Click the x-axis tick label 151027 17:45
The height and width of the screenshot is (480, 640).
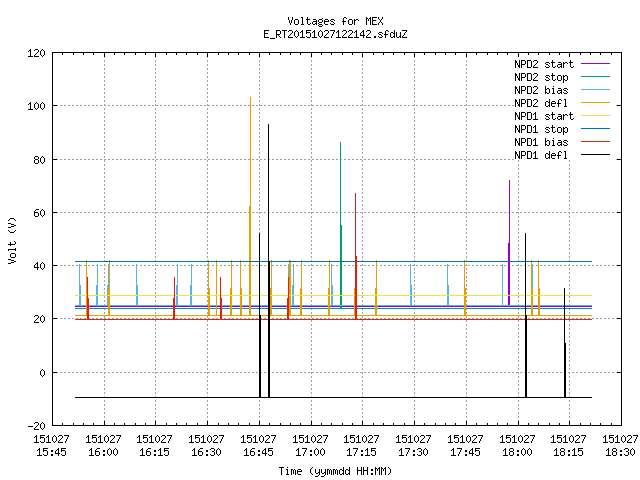[465, 446]
